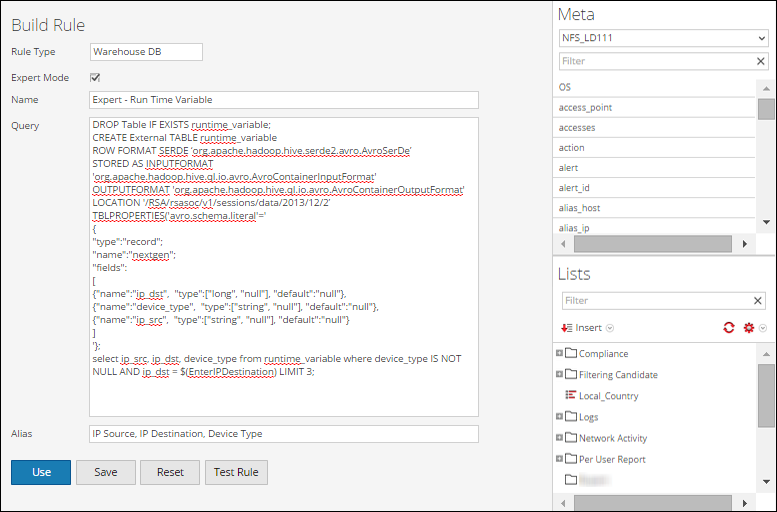The image size is (777, 512).
Task: Expand the Per User Report folder
Action: [559, 459]
